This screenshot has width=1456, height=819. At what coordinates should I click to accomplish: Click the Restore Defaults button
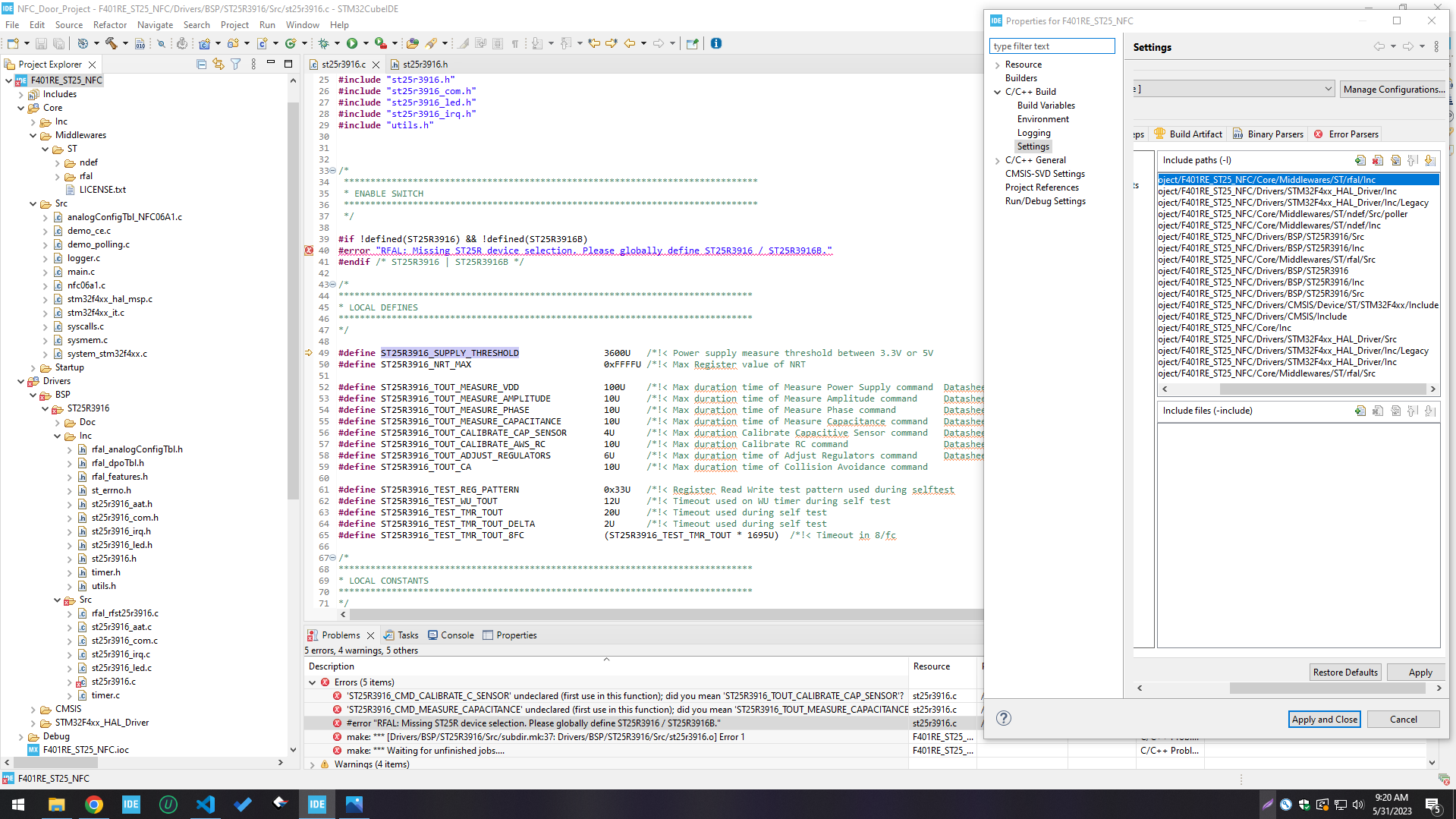[x=1344, y=672]
